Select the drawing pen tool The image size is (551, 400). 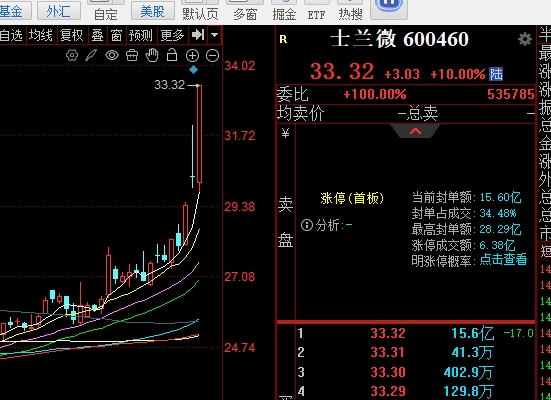91,56
